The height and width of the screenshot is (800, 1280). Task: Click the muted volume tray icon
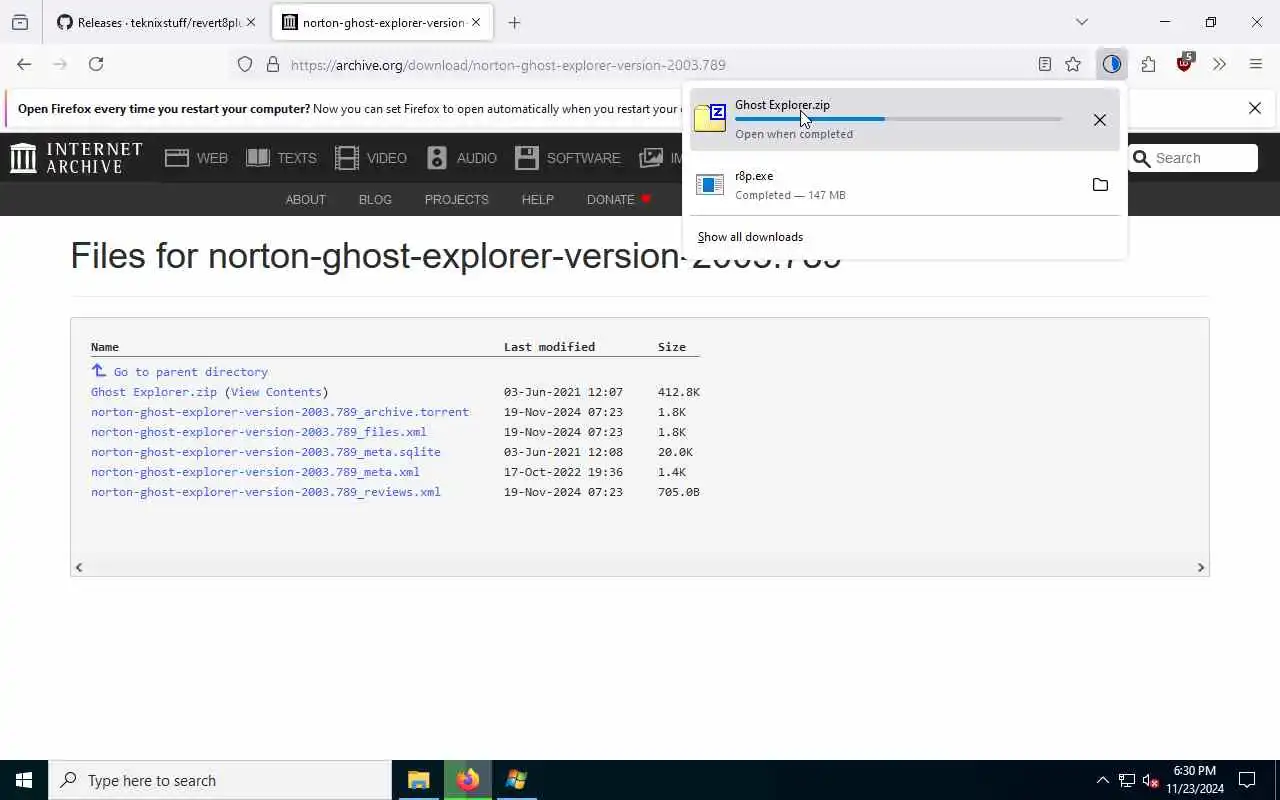1150,780
